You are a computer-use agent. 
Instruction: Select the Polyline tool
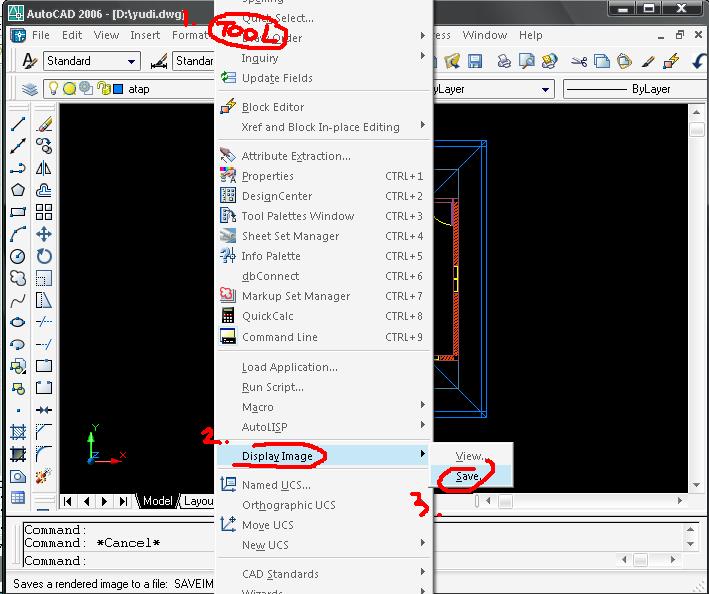[18, 168]
